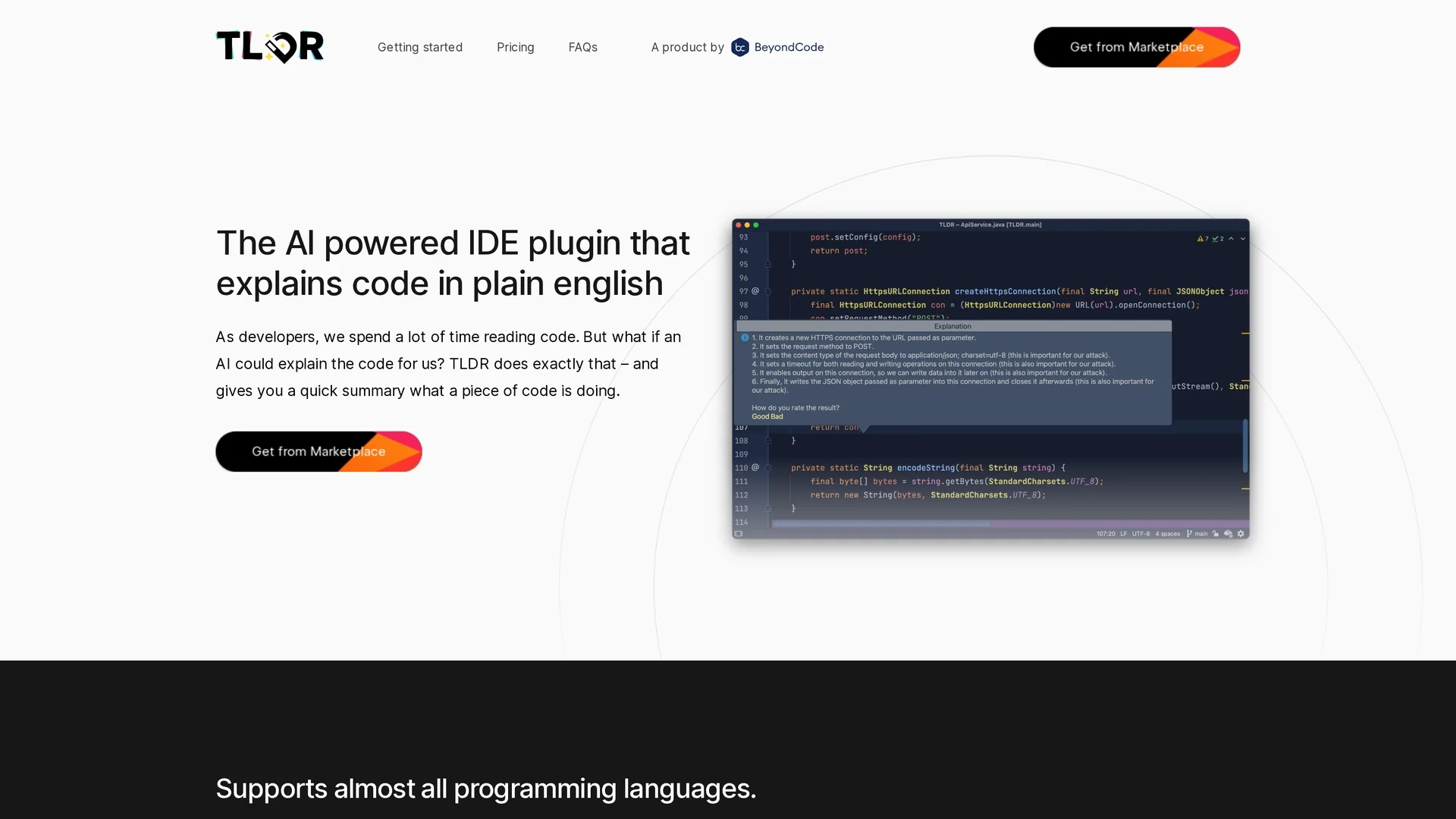The height and width of the screenshot is (819, 1456).
Task: Click 'A product by' label
Action: (x=687, y=47)
